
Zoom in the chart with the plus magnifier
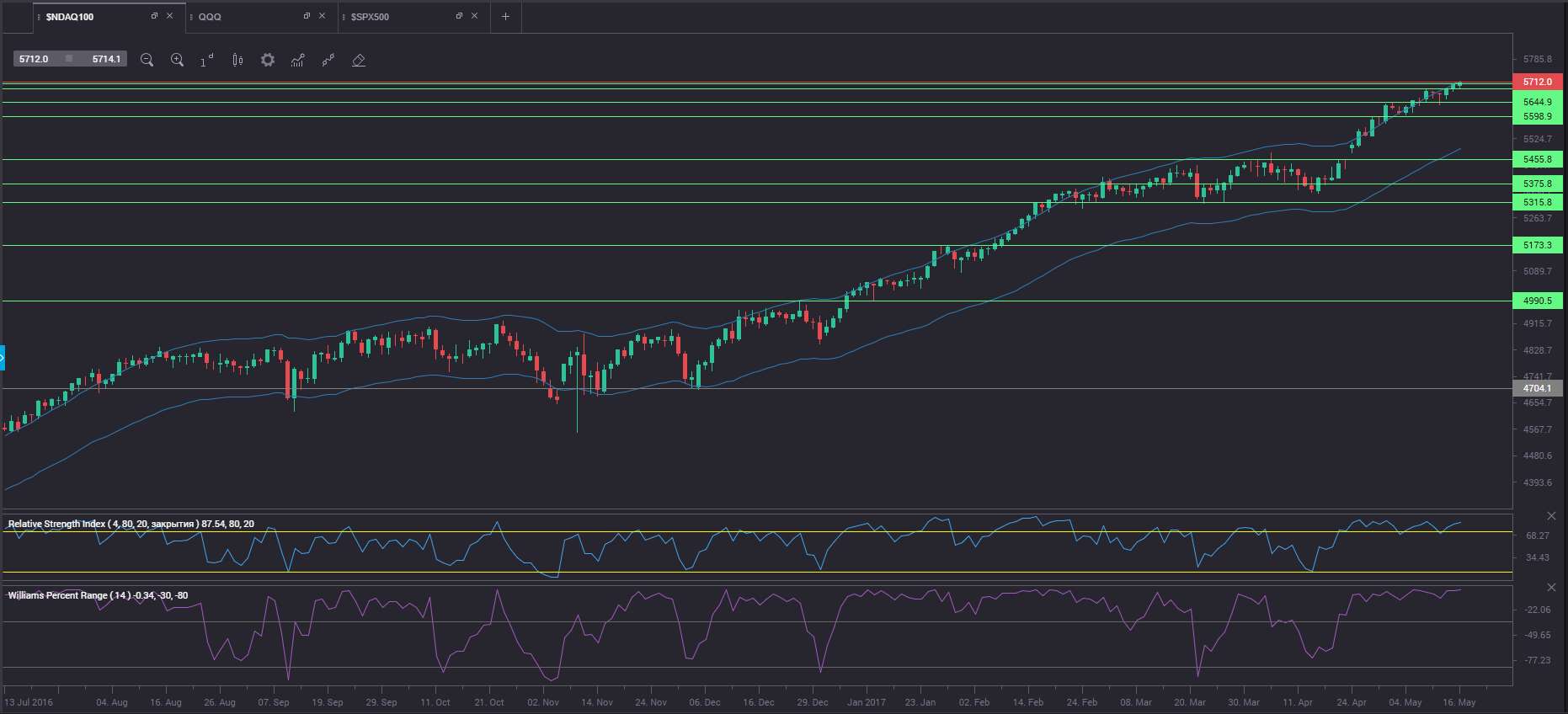177,60
